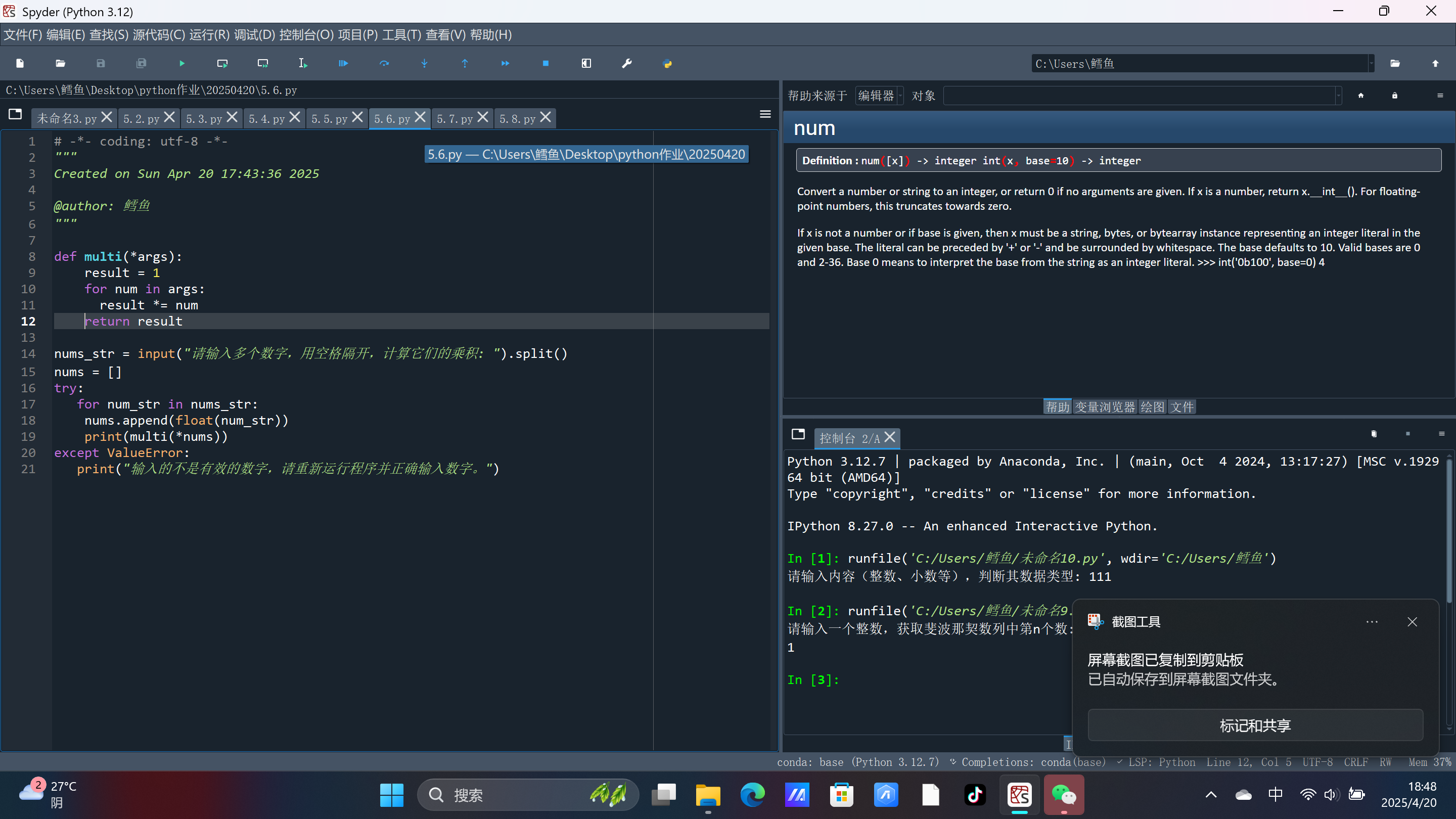Open the editor pane hamburger options menu
Viewport: 1456px width, 819px height.
[765, 114]
